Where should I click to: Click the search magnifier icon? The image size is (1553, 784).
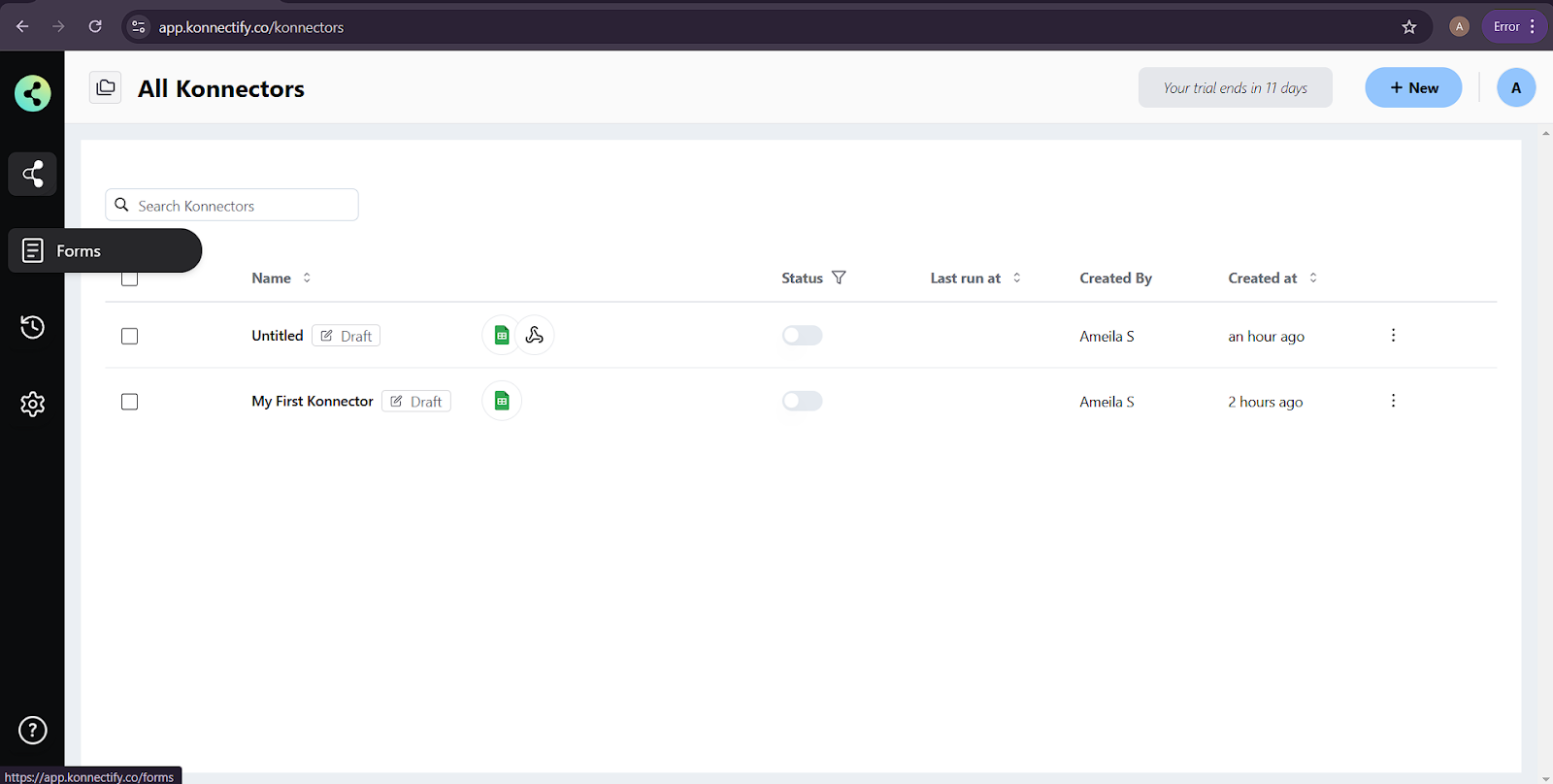pyautogui.click(x=121, y=205)
